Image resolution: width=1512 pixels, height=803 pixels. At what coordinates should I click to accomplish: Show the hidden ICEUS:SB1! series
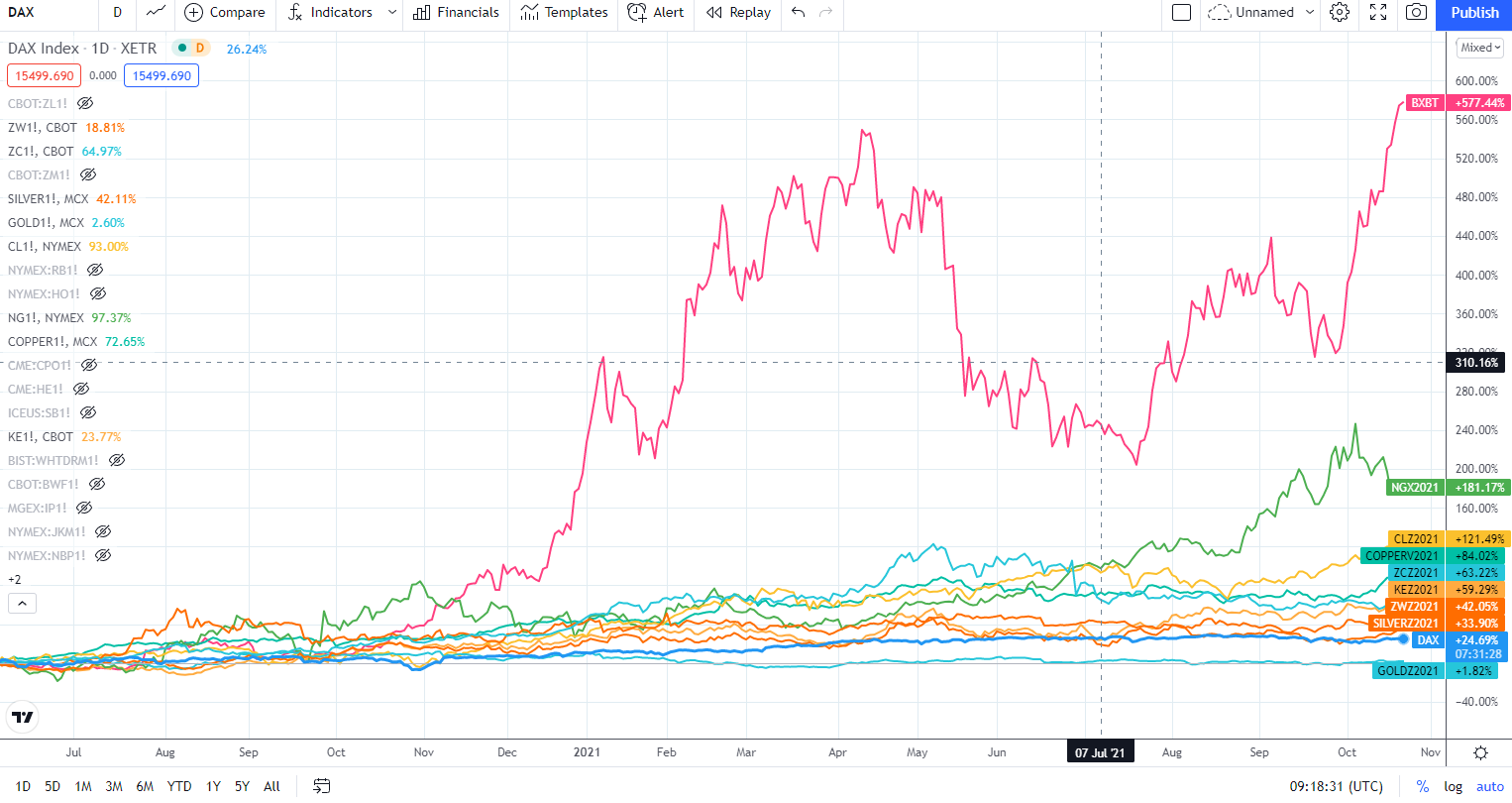pyautogui.click(x=88, y=412)
